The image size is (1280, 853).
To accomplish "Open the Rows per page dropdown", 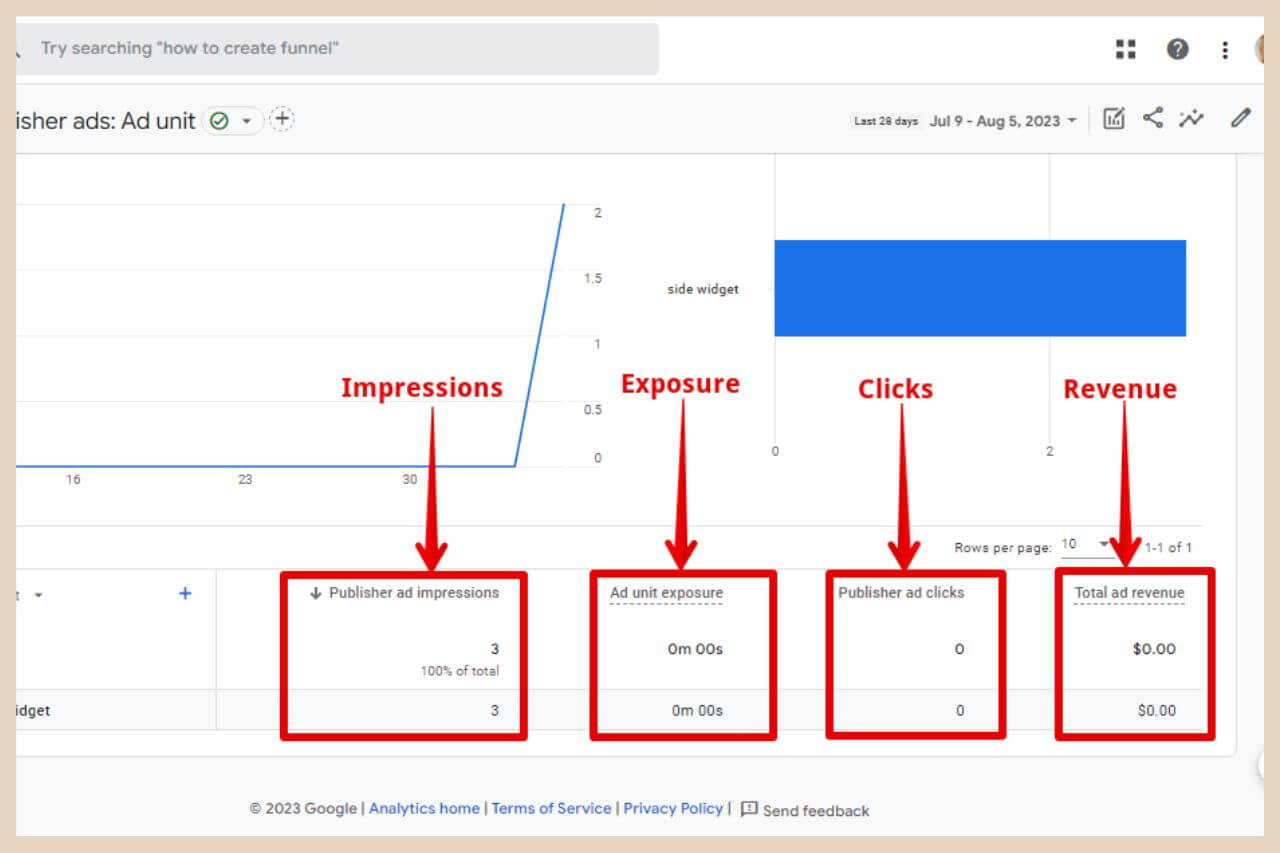I will click(x=1086, y=545).
